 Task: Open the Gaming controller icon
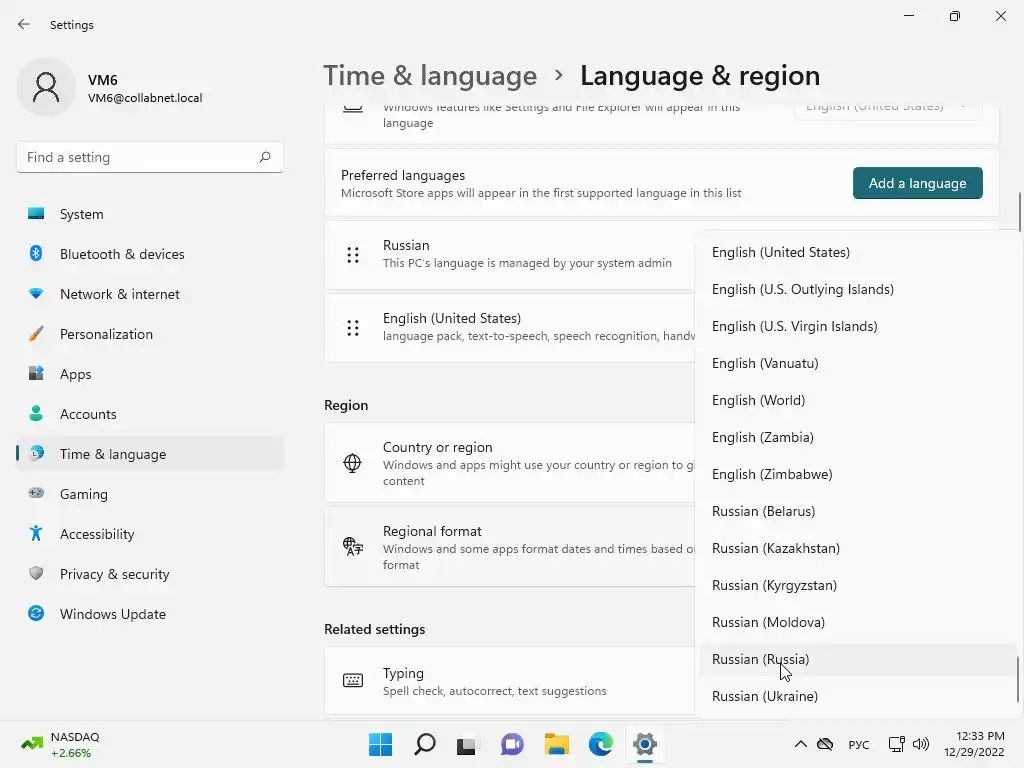coord(36,493)
